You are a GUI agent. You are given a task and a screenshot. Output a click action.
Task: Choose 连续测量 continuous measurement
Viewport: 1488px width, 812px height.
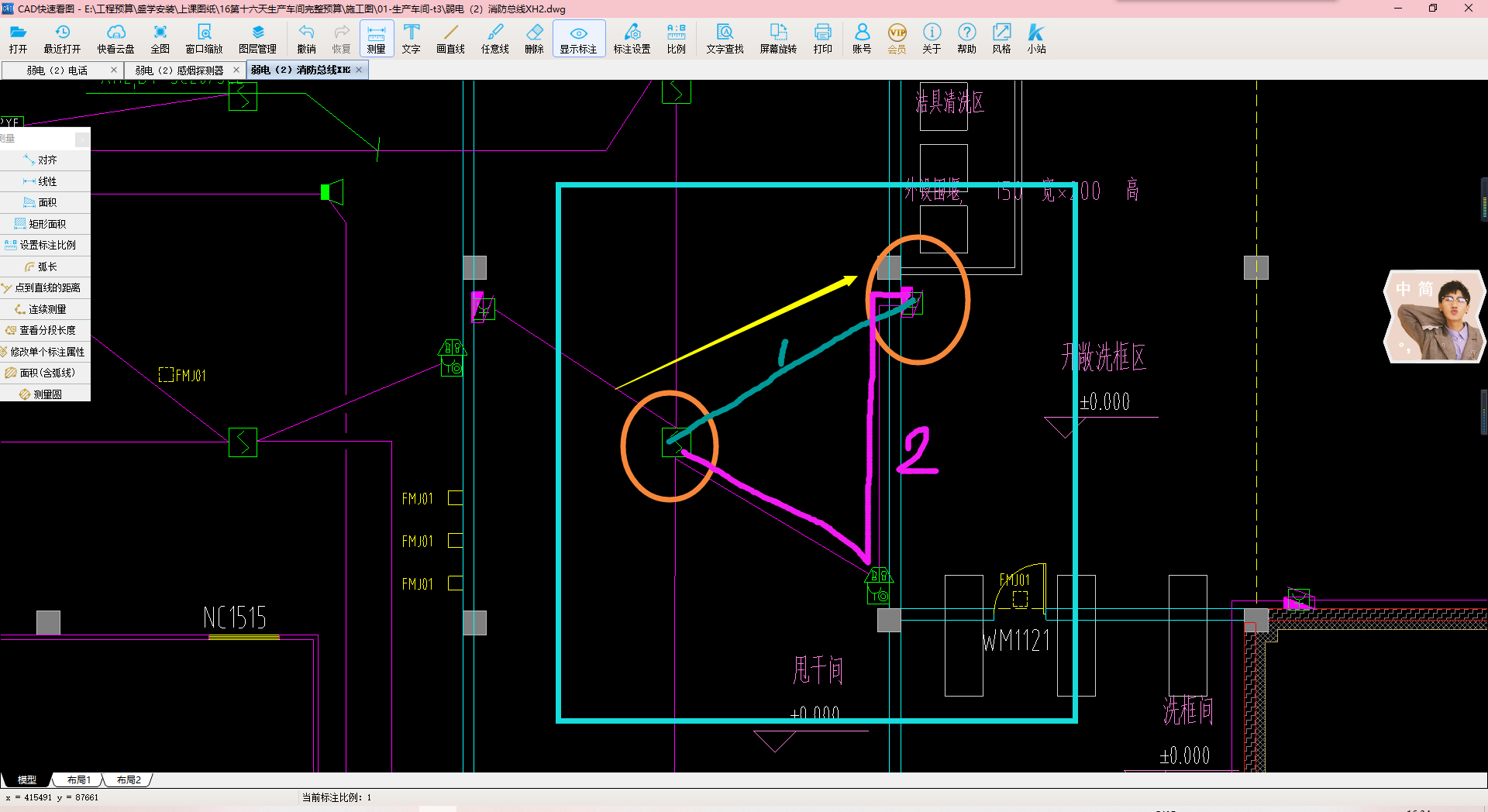click(x=45, y=309)
